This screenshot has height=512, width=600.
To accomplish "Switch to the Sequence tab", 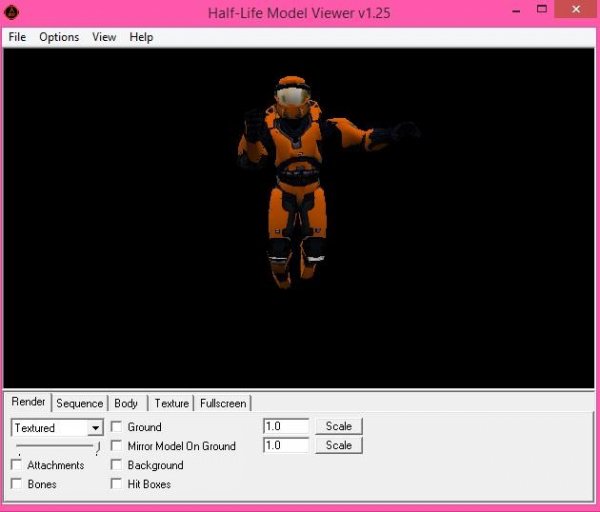I will pos(80,403).
